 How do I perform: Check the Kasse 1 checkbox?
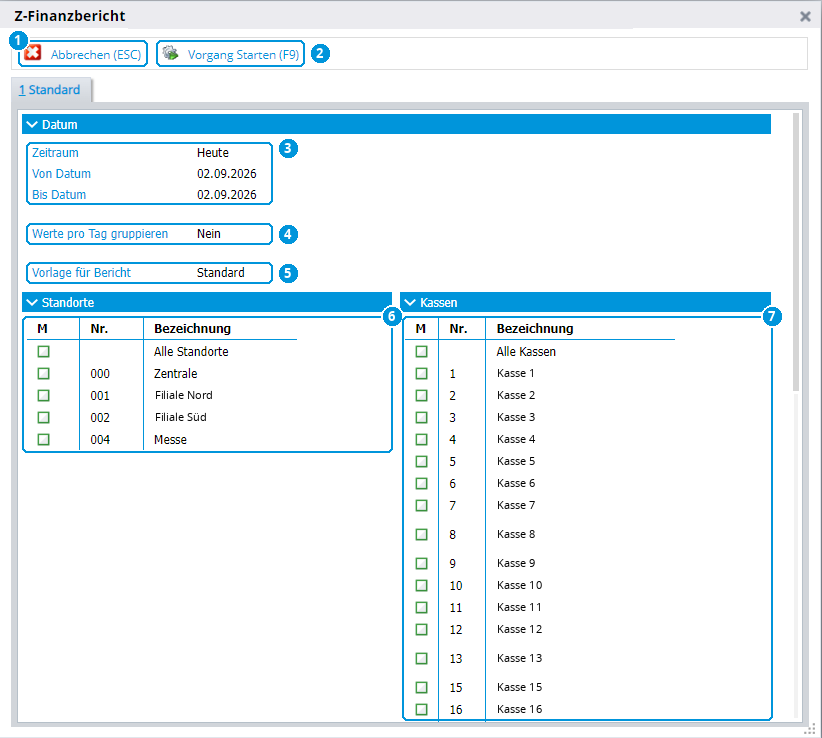point(421,373)
